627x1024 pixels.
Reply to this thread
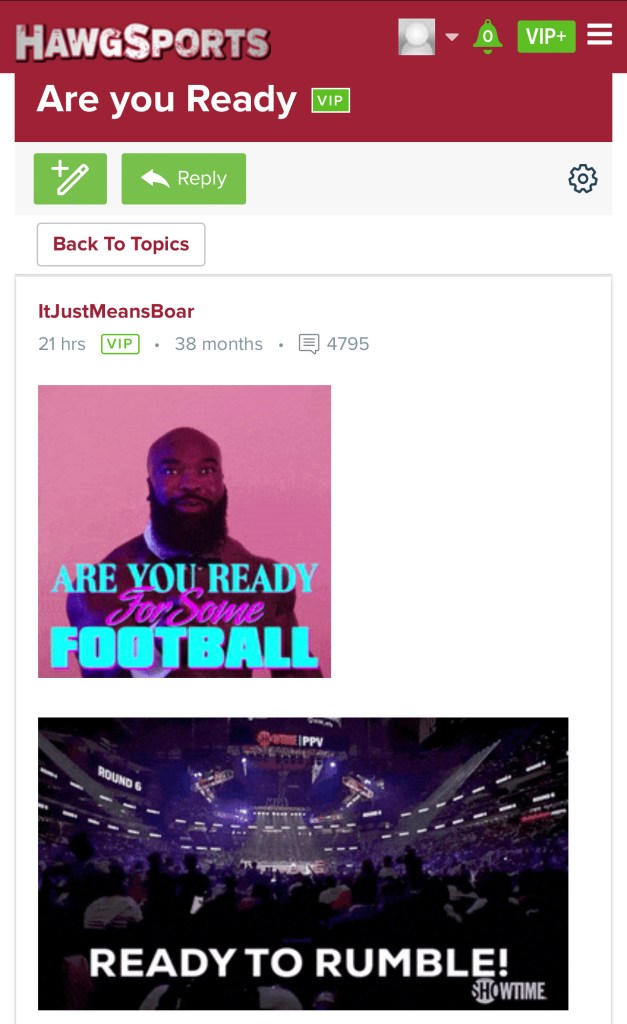184,178
